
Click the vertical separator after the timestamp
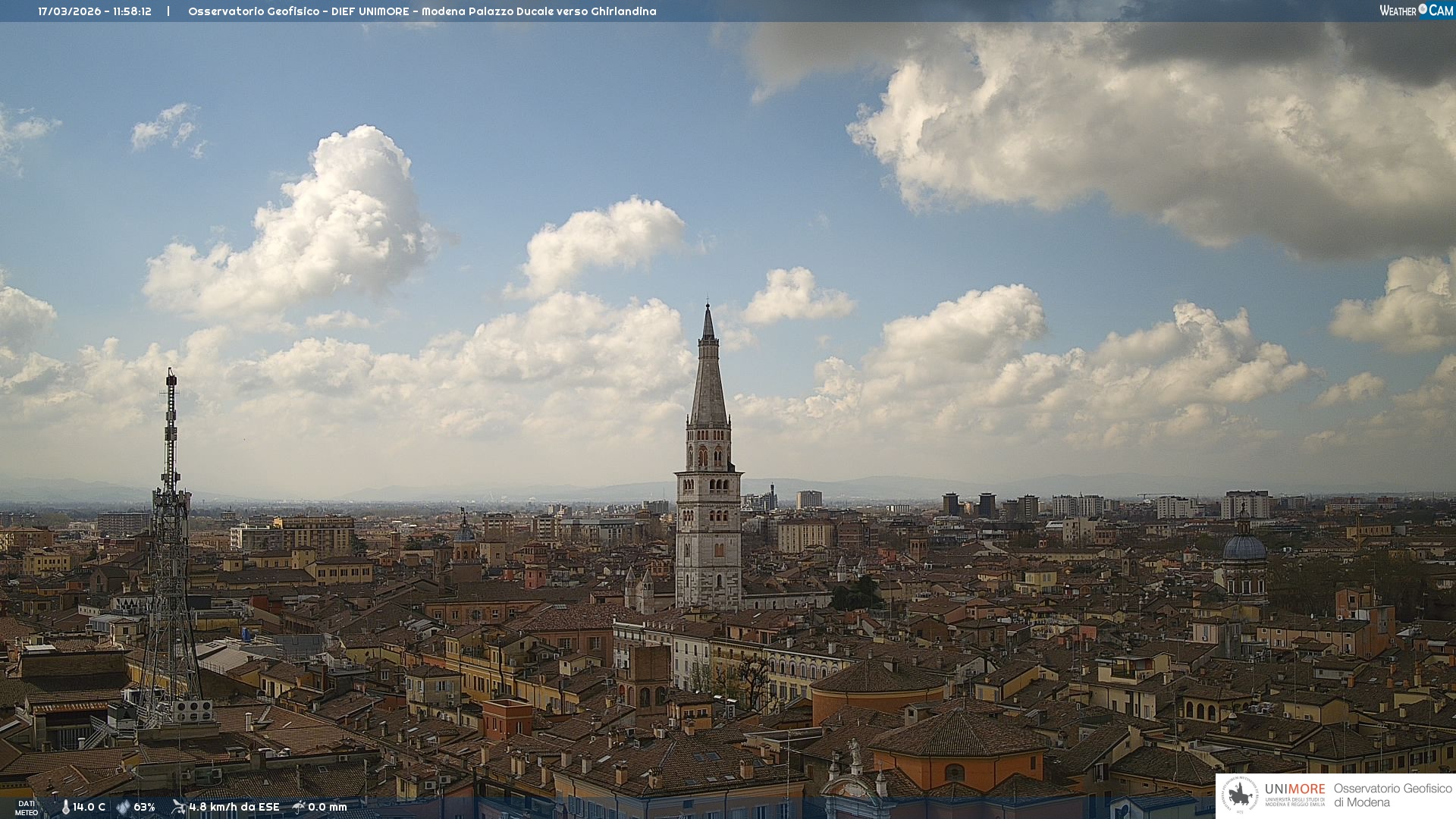pos(168,11)
